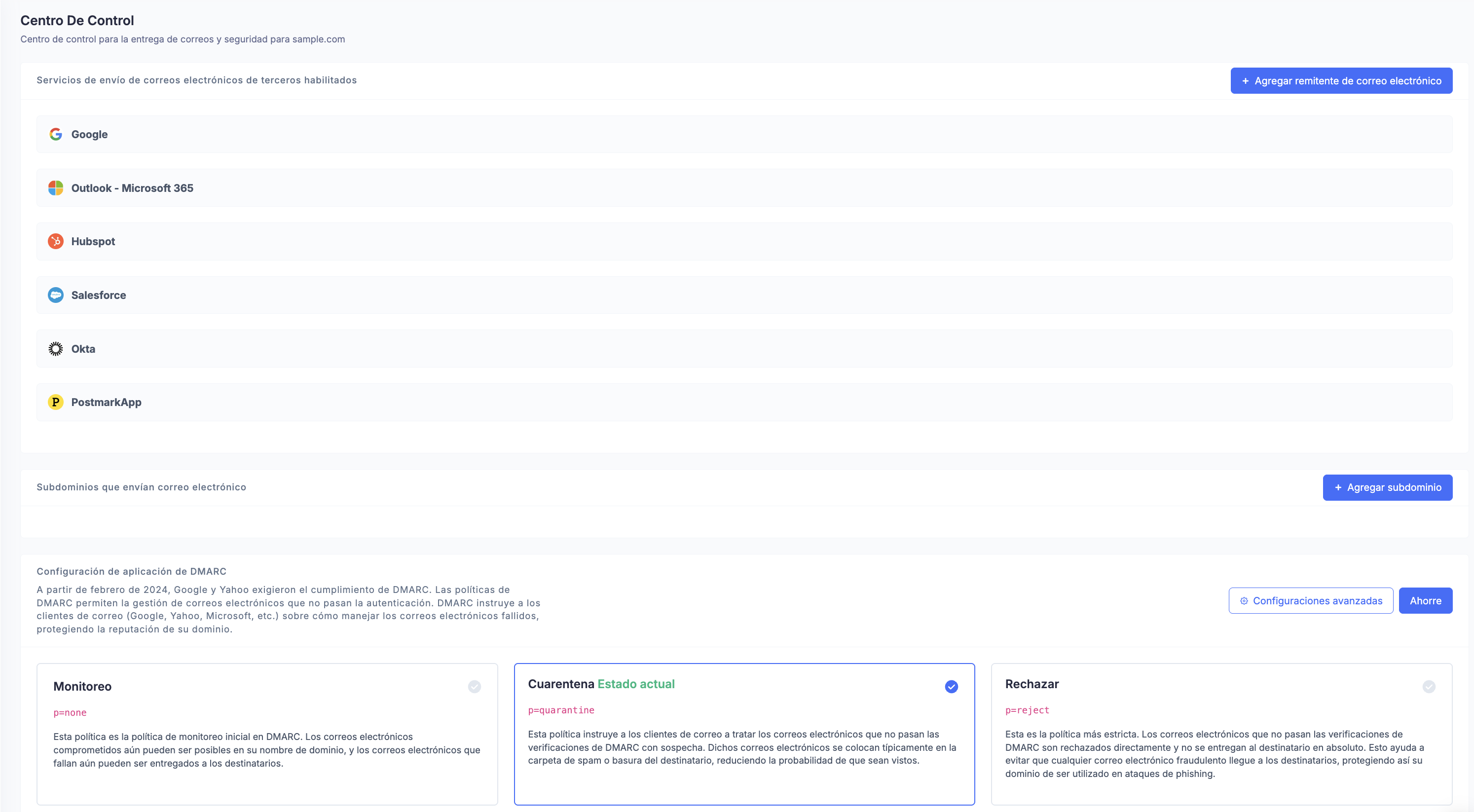Click the Google logo icon
This screenshot has width=1474, height=812.
[x=56, y=134]
